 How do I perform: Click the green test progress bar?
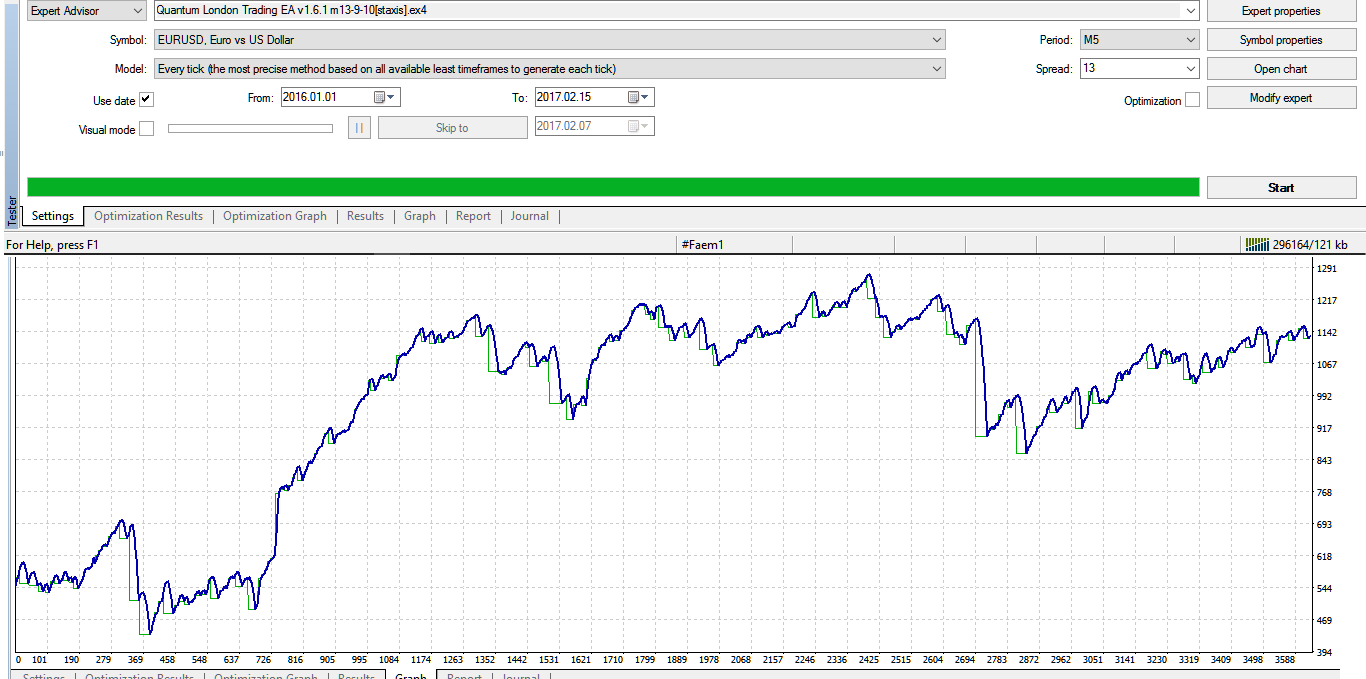tap(613, 187)
